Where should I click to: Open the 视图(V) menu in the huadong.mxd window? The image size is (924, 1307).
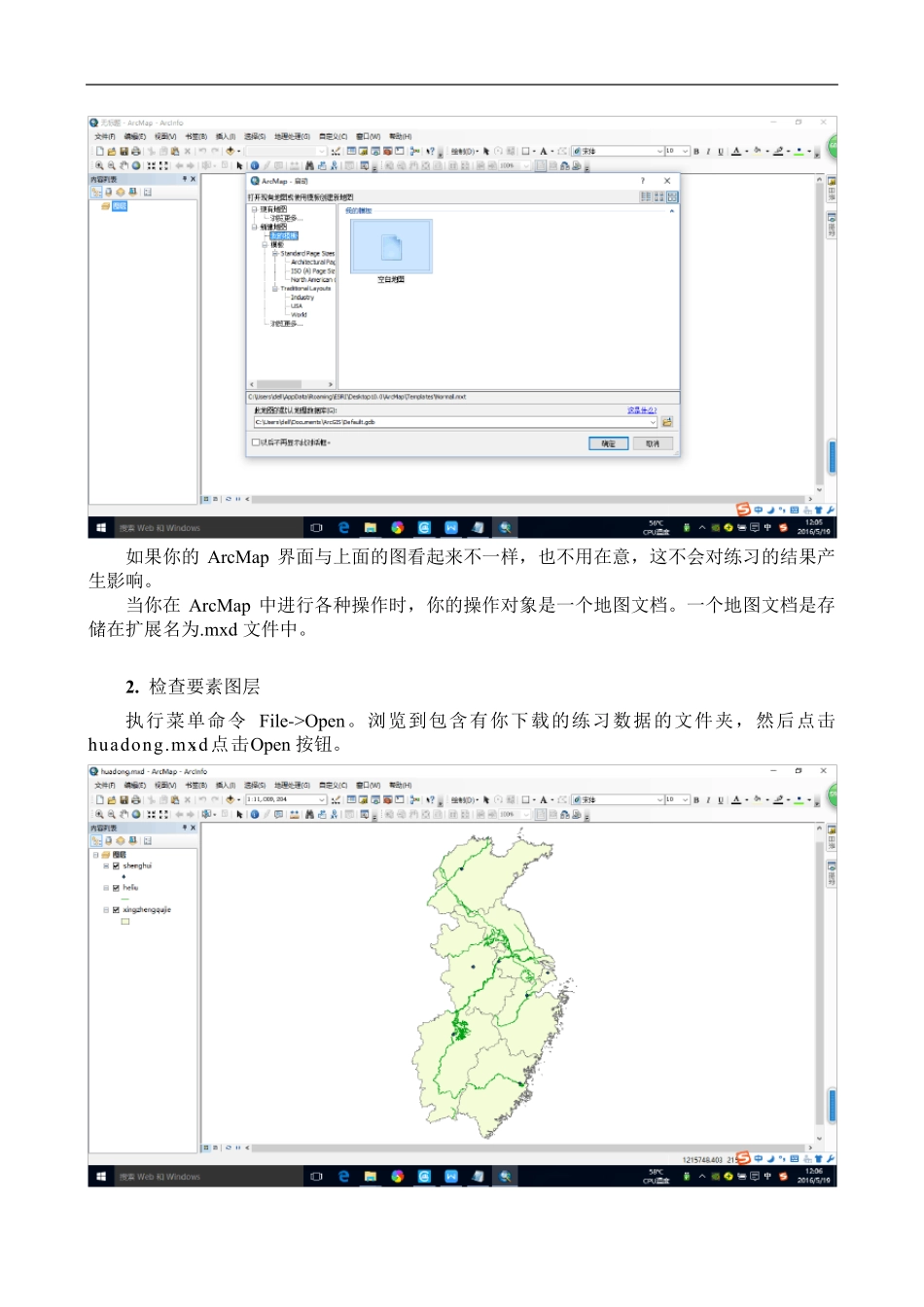point(165,785)
